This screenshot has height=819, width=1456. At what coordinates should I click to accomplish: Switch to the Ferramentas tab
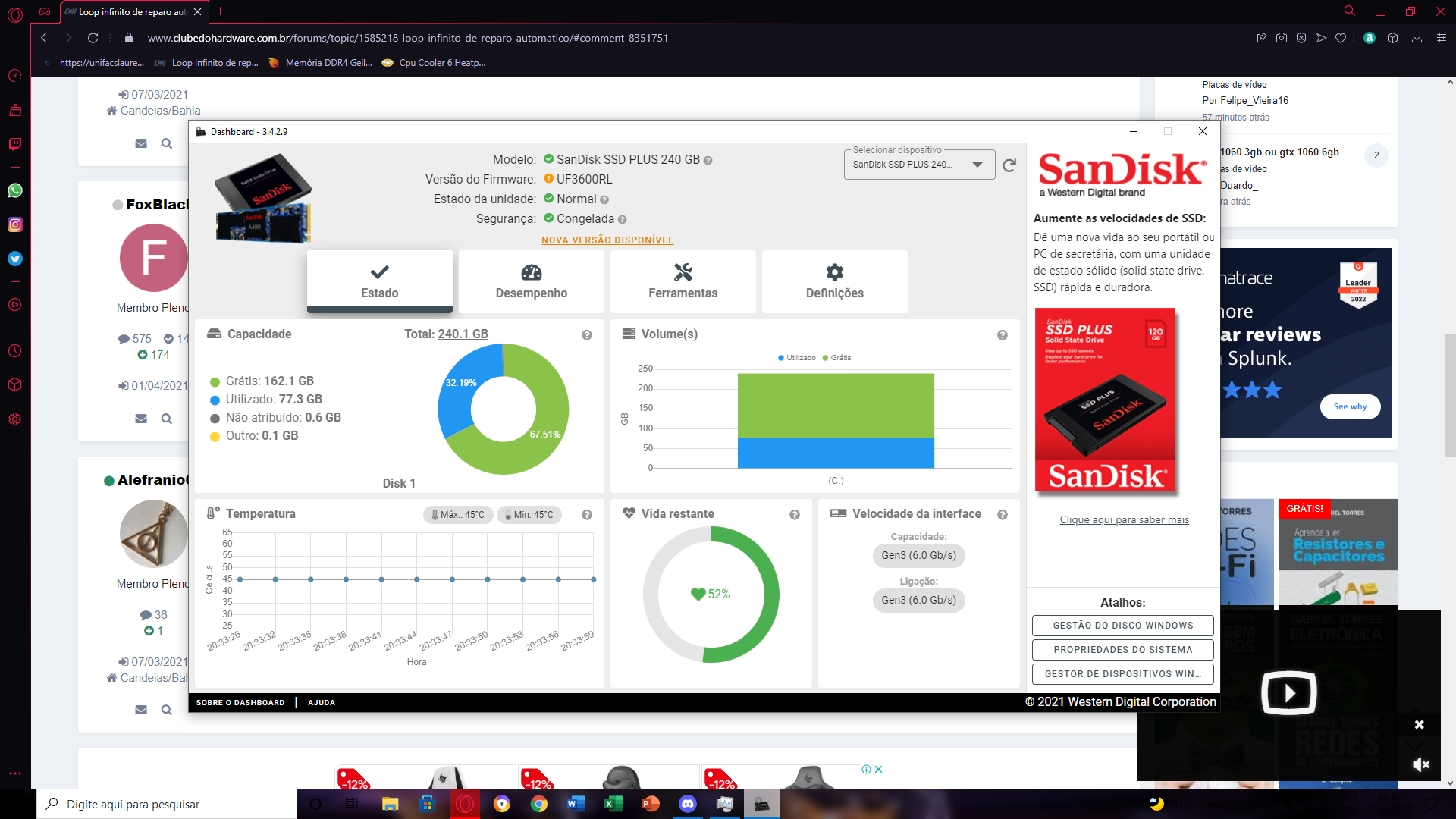[x=683, y=281]
